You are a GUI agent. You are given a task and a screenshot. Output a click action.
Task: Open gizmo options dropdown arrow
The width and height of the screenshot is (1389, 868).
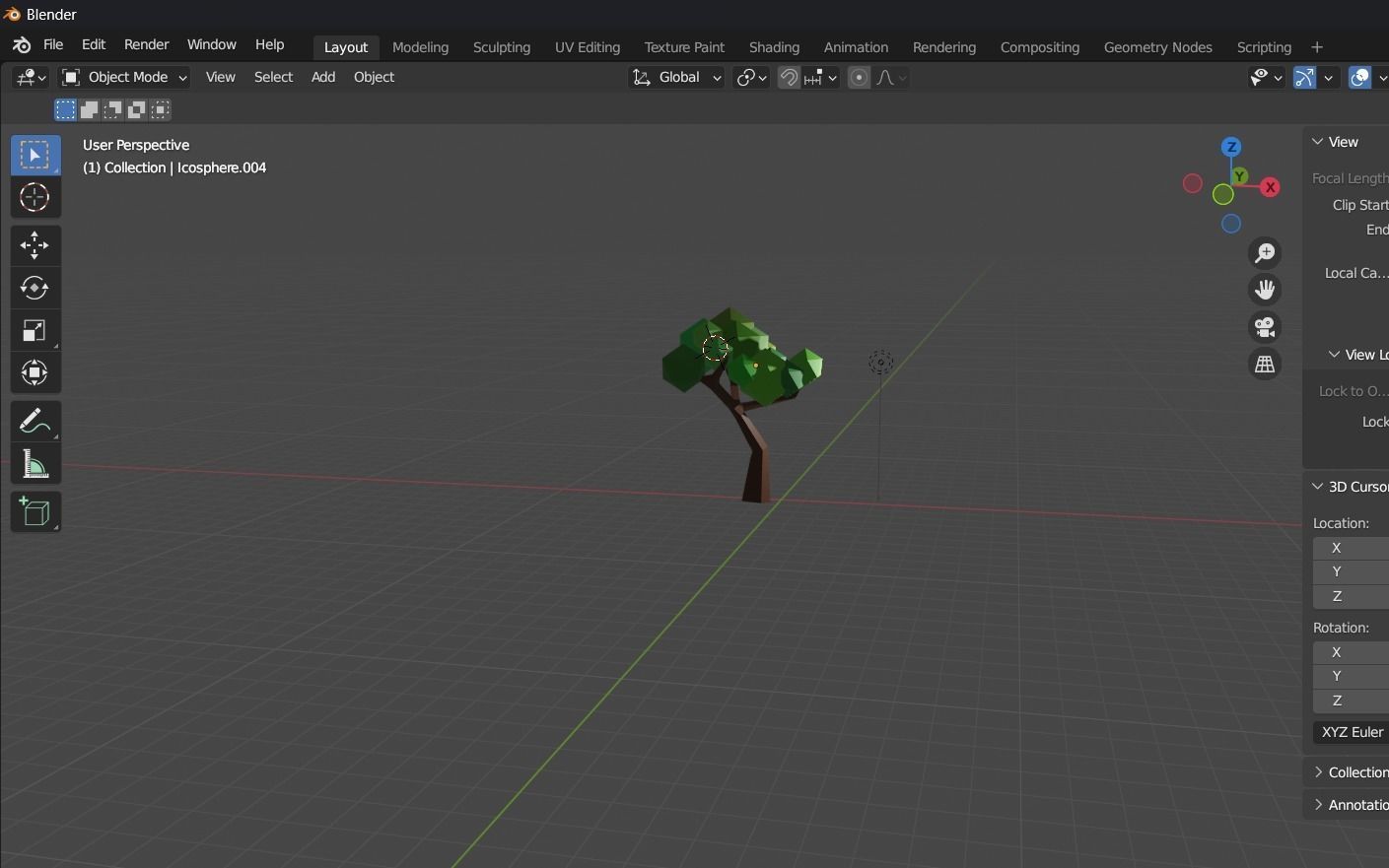(1329, 77)
